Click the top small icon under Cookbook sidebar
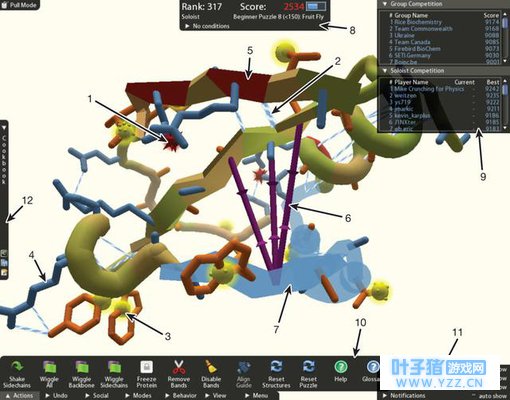Screen dimensions: 510x400 4,253
